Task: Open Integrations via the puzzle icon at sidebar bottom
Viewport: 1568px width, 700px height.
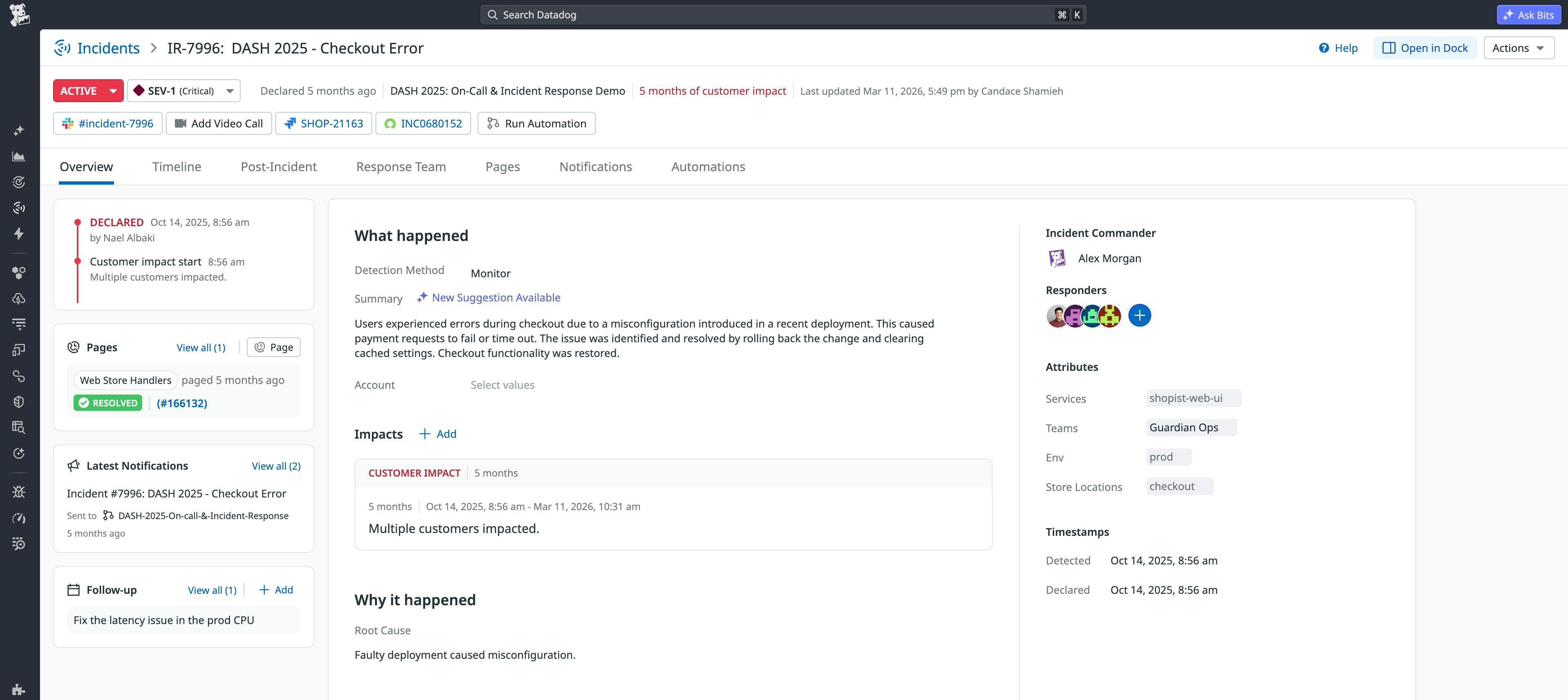Action: coord(19,690)
